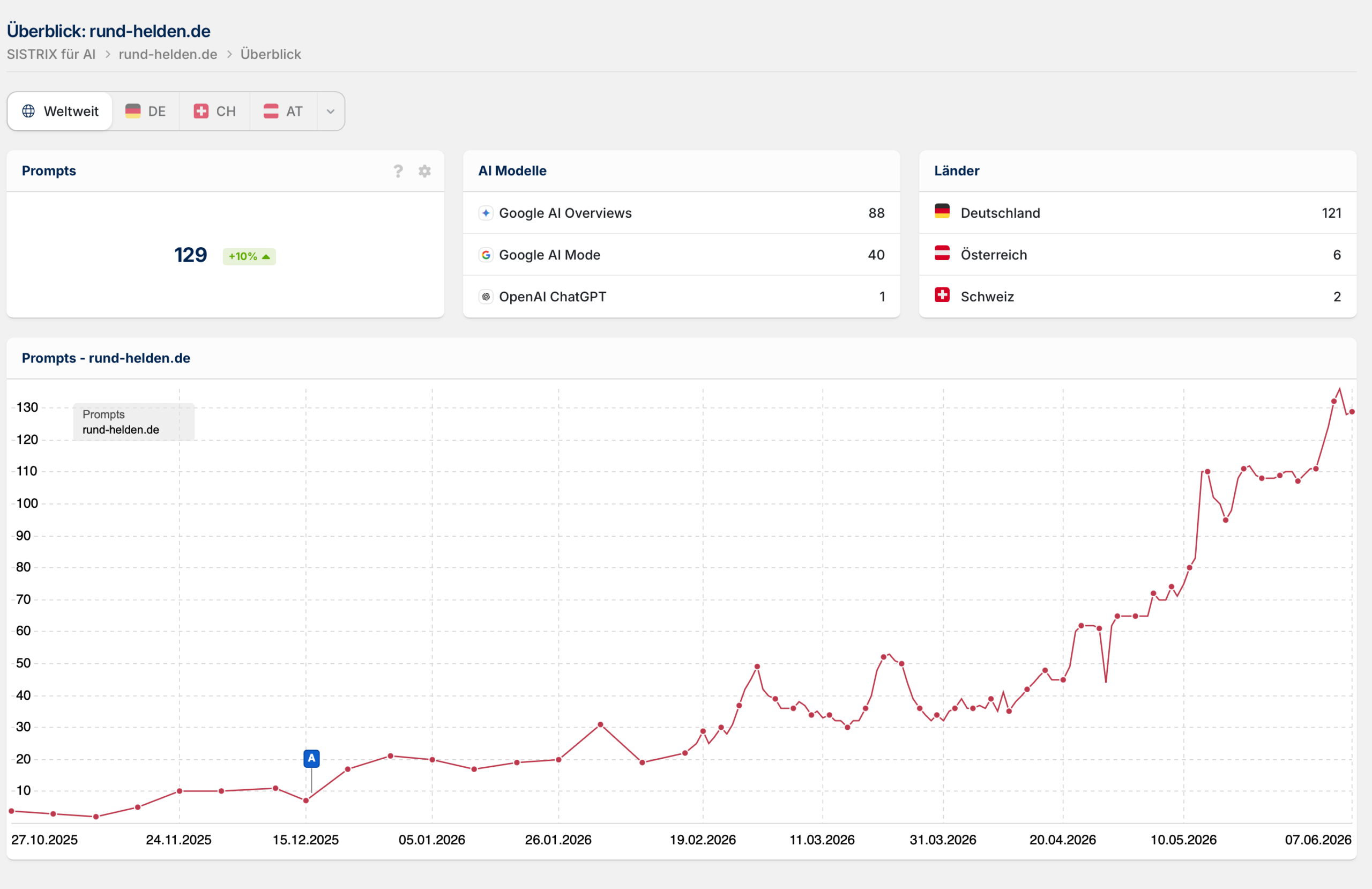Click value 2 for Schweiz
Image resolution: width=1372 pixels, height=889 pixels.
pyautogui.click(x=1336, y=297)
